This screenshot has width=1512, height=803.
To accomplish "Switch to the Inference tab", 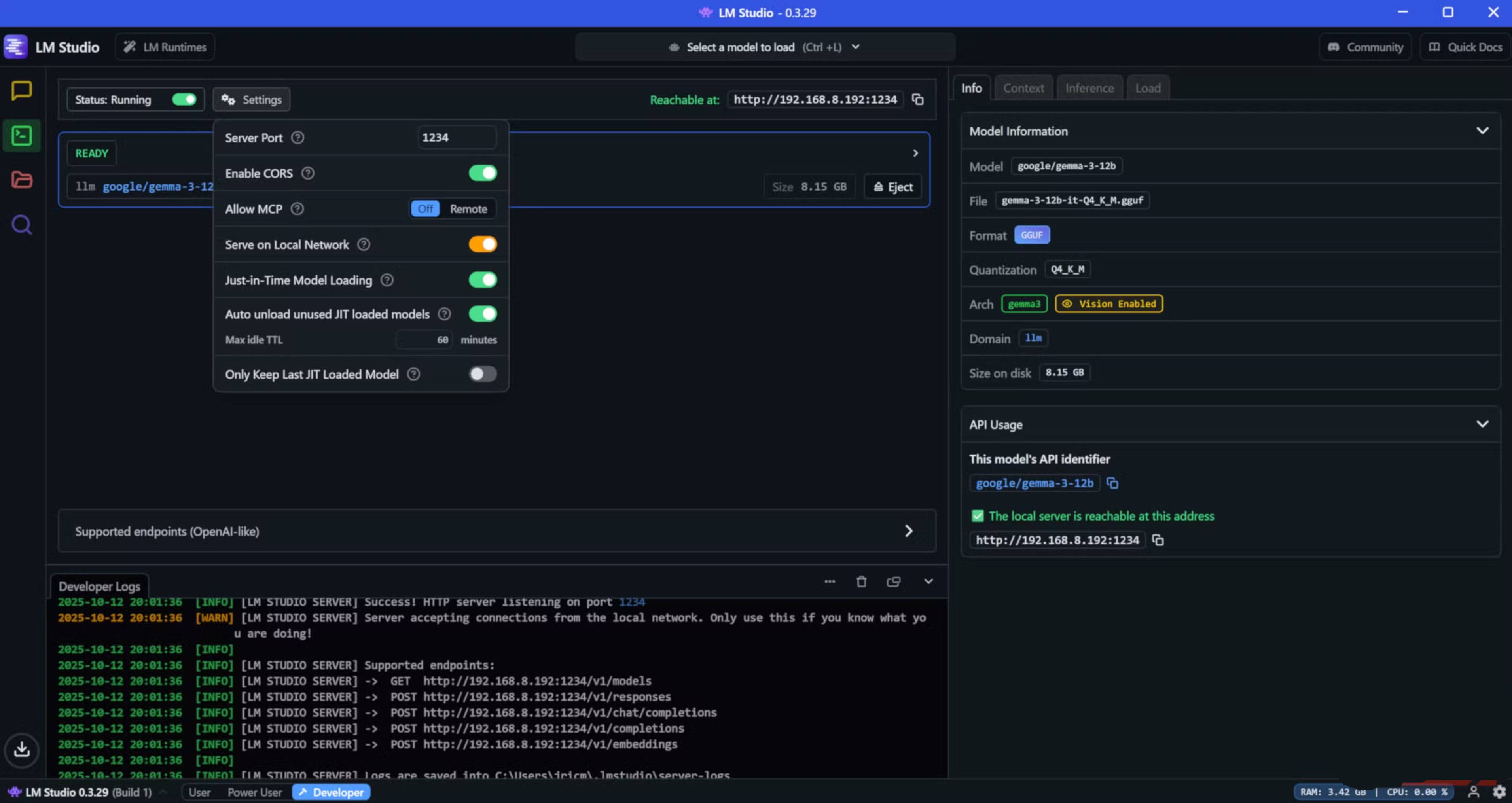I will point(1089,88).
